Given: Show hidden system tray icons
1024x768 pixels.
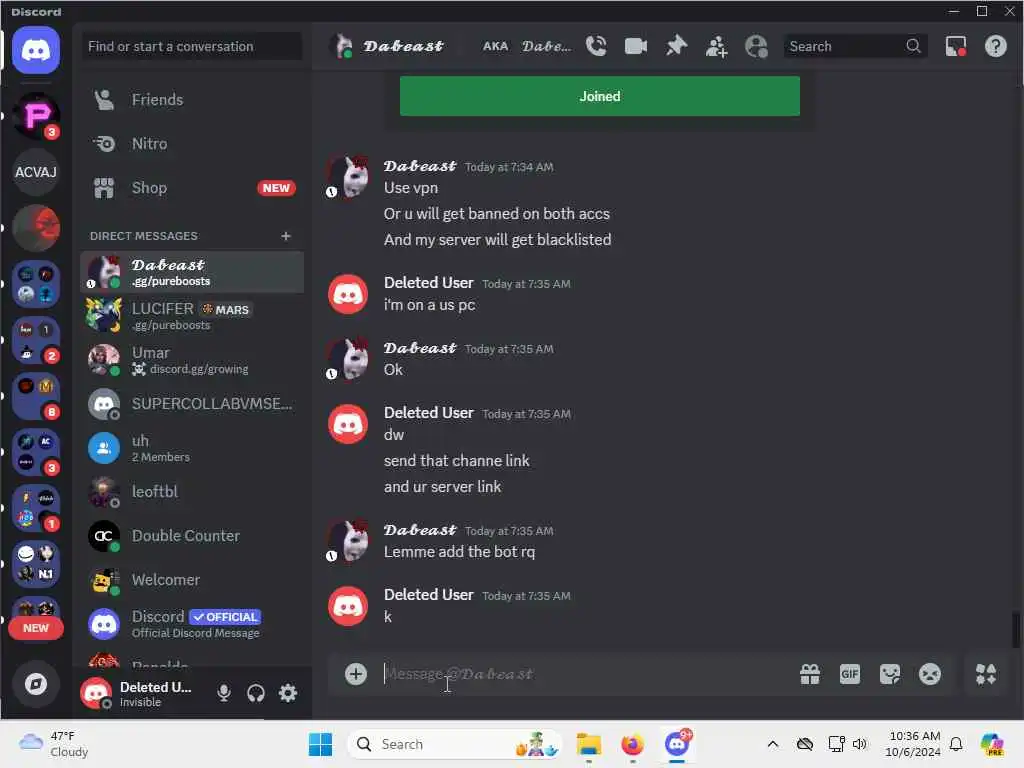Looking at the screenshot, I should [773, 744].
